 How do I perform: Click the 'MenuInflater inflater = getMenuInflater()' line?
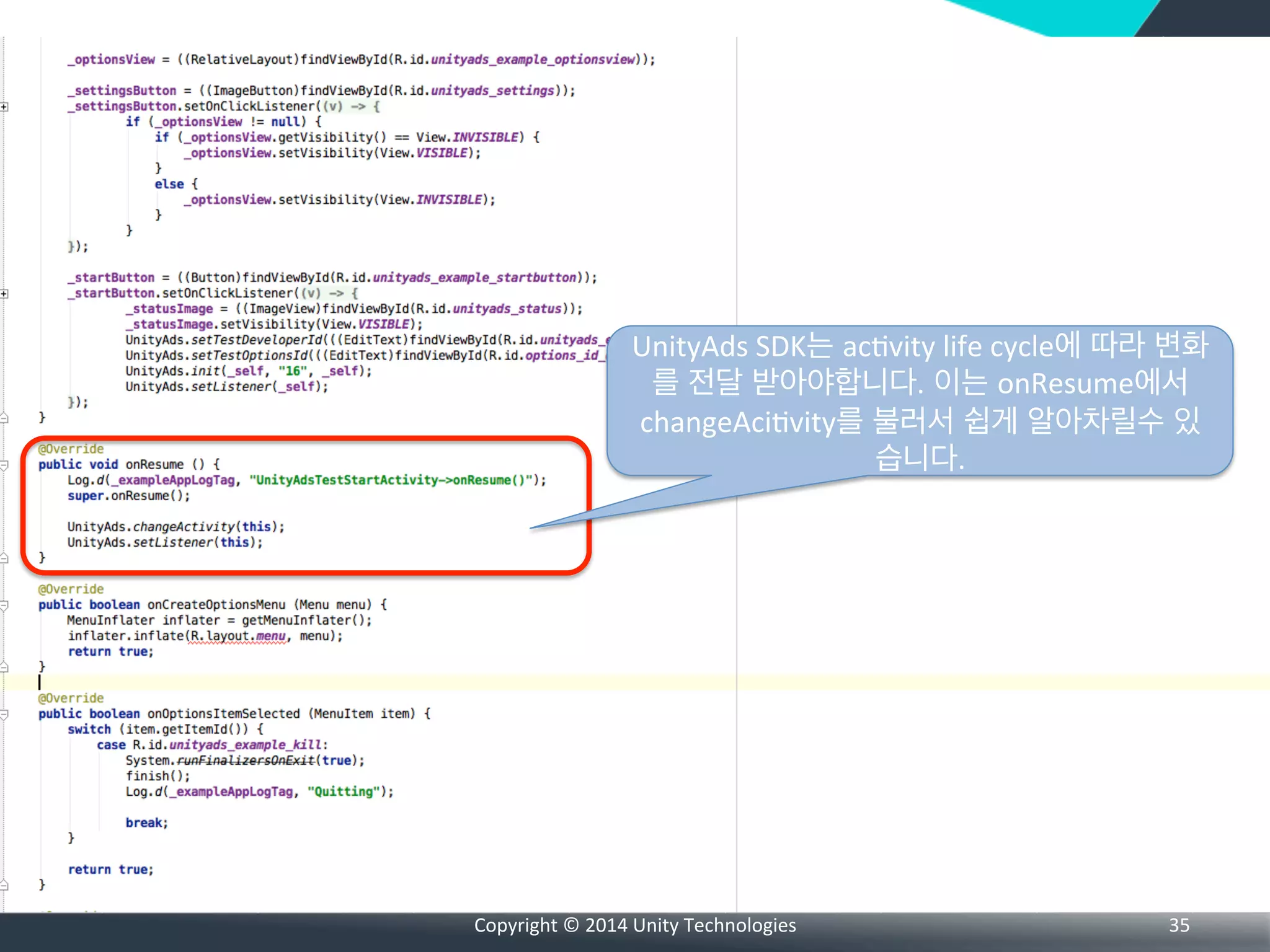coord(220,620)
